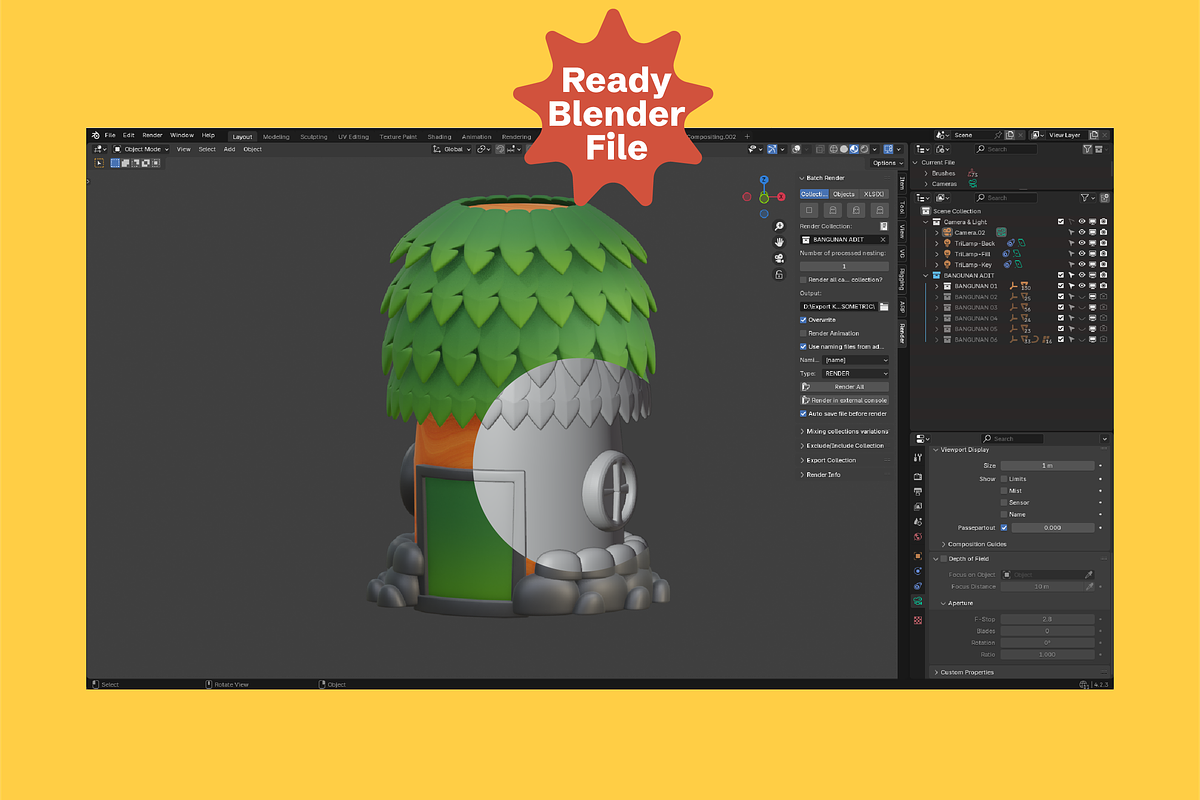Open the Object properties orange square icon
Screen dimensions: 1200x800
tap(918, 555)
